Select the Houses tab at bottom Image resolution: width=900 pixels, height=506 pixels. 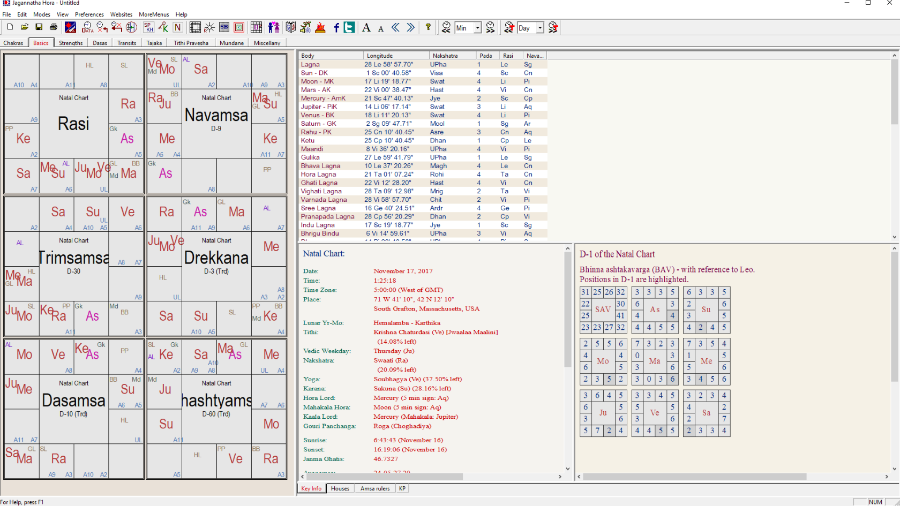click(x=340, y=489)
